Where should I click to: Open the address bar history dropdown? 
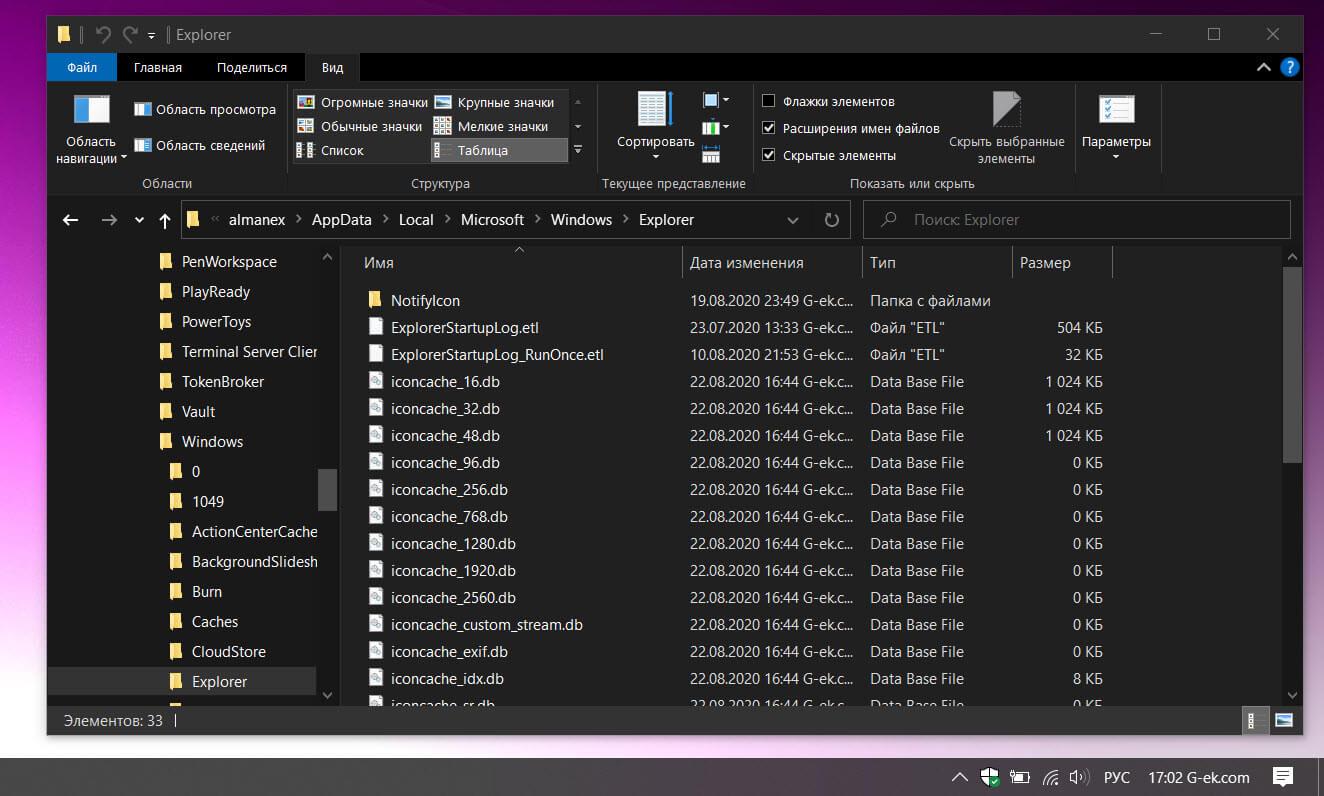click(x=793, y=220)
